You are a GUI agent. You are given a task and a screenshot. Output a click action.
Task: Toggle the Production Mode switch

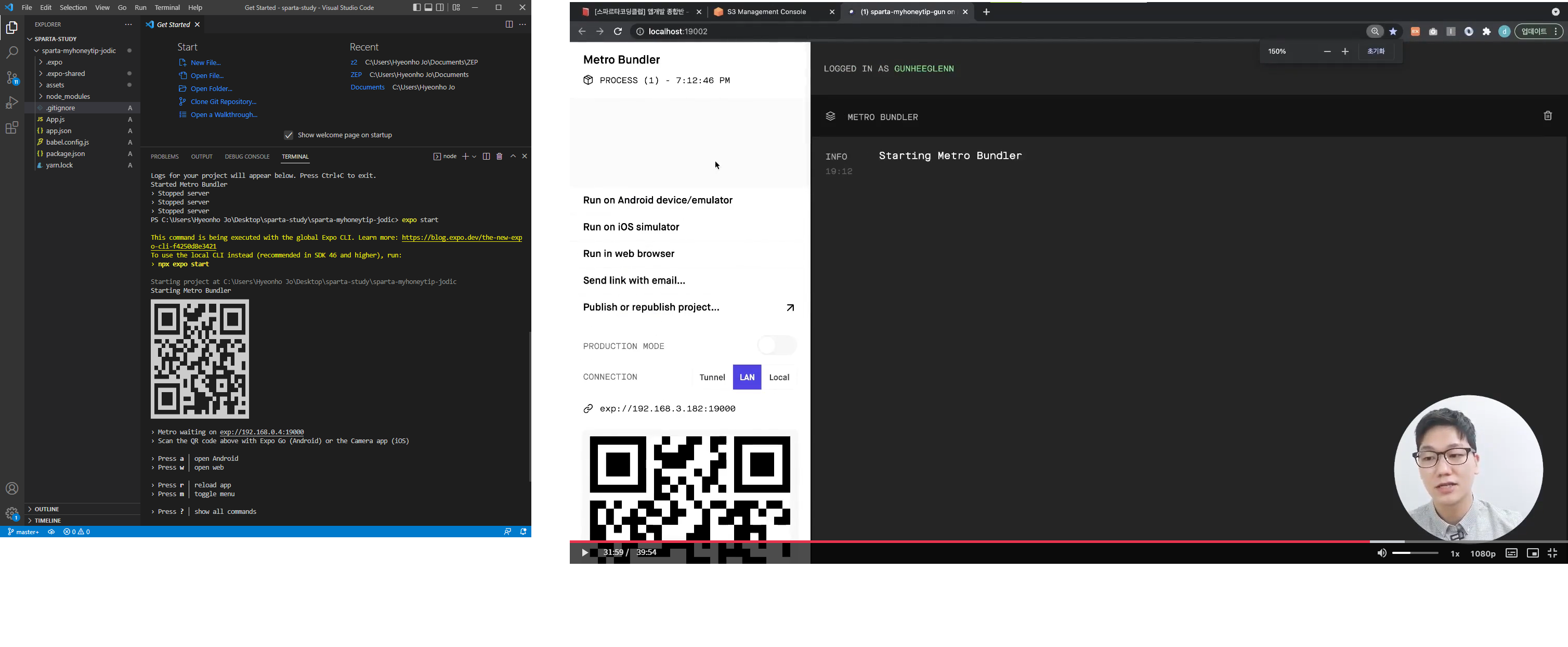pyautogui.click(x=777, y=346)
